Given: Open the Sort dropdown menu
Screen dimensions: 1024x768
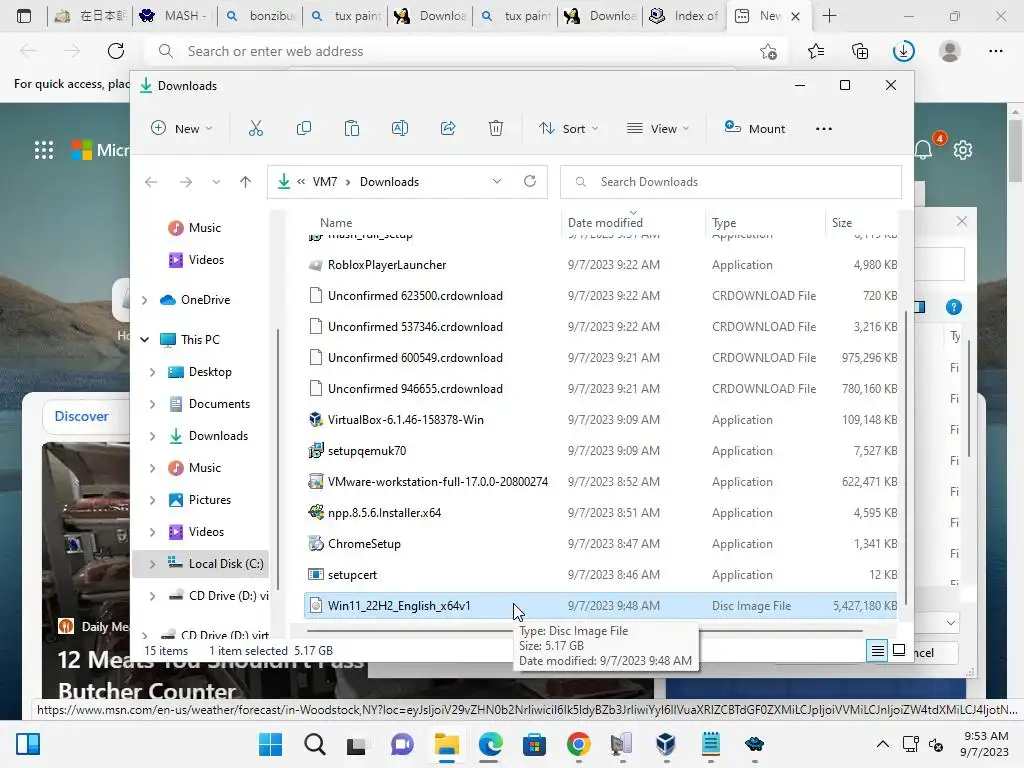Looking at the screenshot, I should [568, 129].
